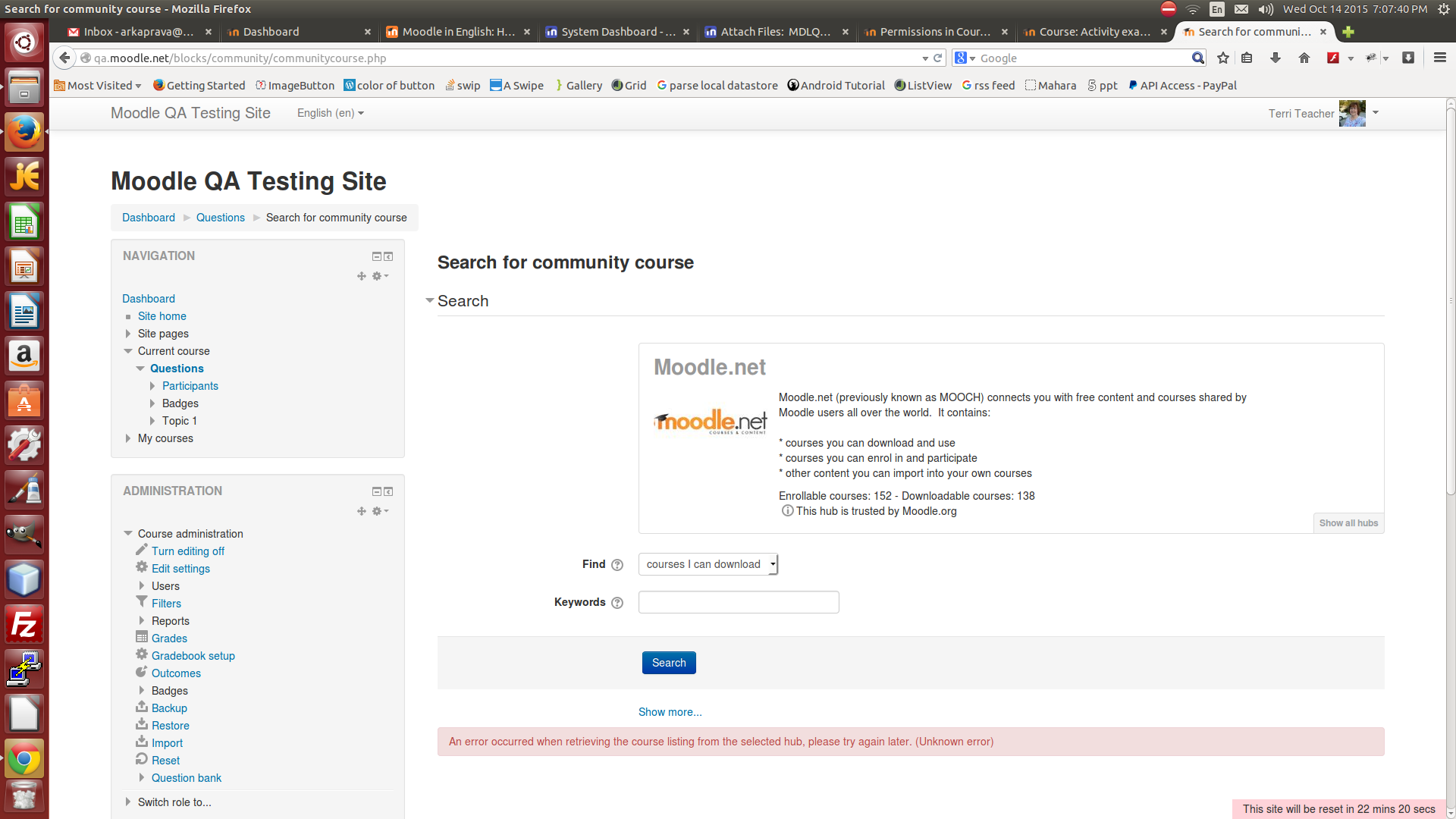
Task: Expand Topic 1 in navigation tree
Action: (x=152, y=421)
